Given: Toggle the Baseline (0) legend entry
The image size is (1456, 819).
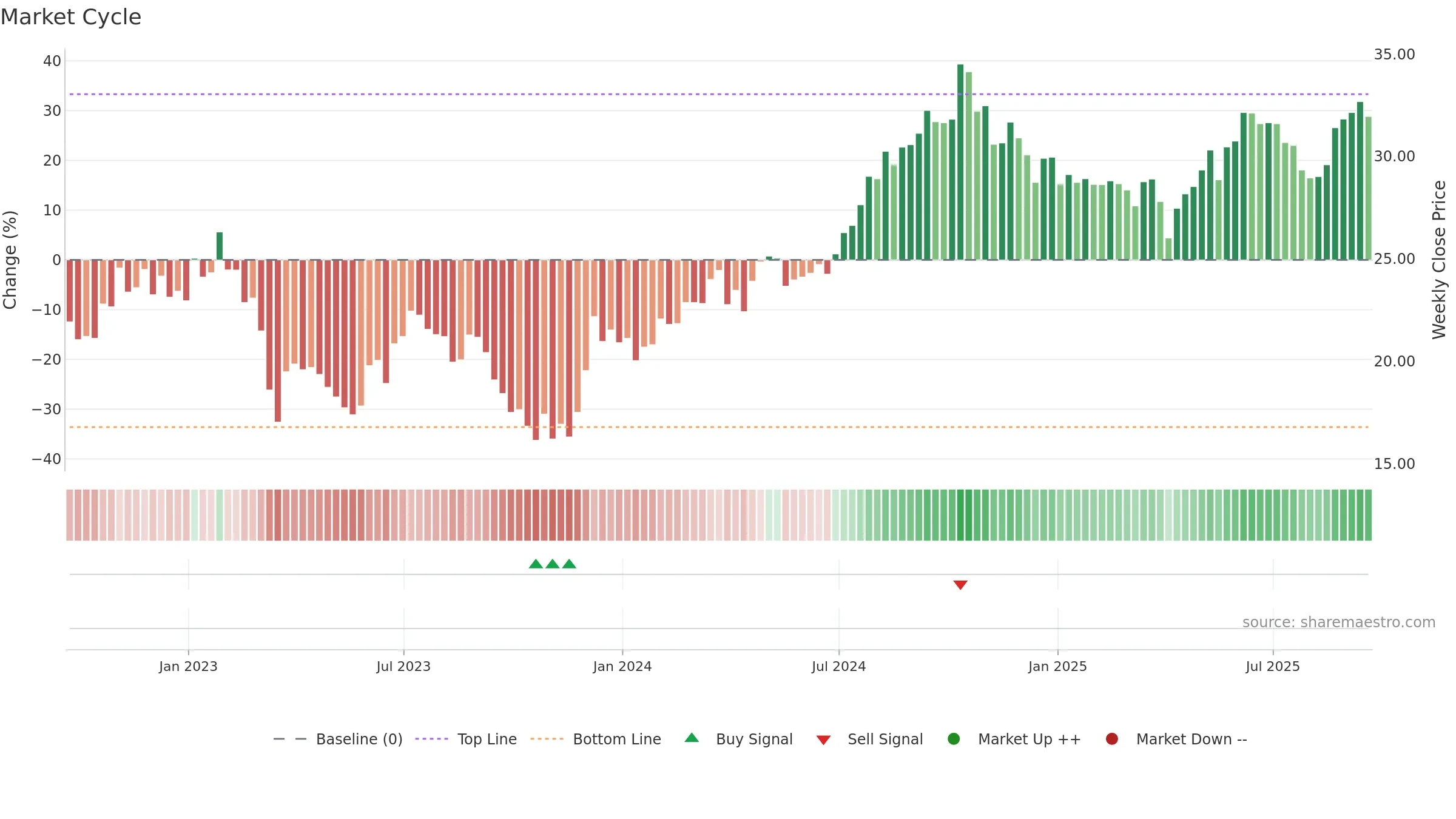Looking at the screenshot, I should [338, 739].
